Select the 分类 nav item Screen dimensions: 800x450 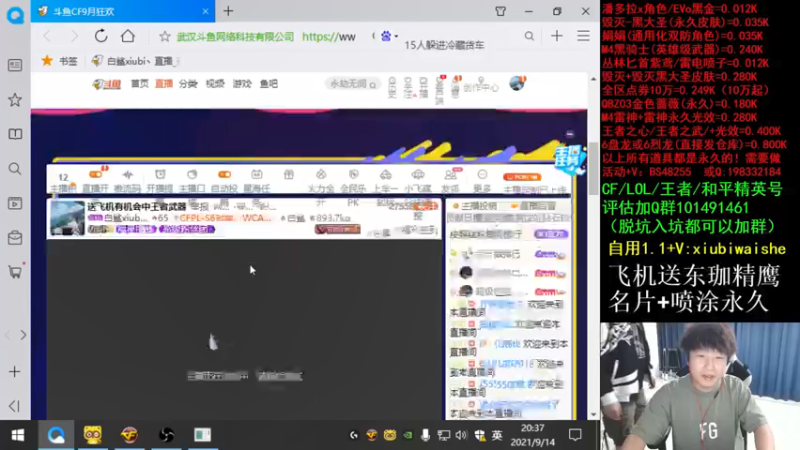pyautogui.click(x=188, y=84)
